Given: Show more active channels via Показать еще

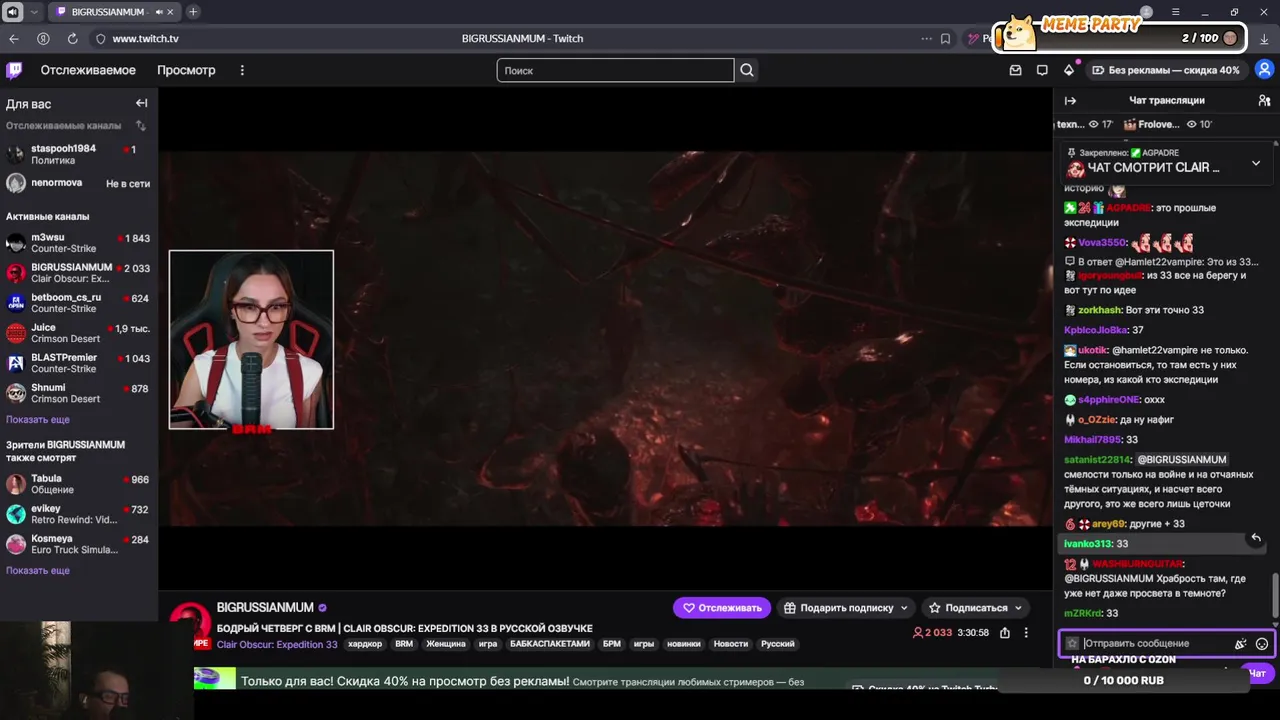Looking at the screenshot, I should (38, 420).
